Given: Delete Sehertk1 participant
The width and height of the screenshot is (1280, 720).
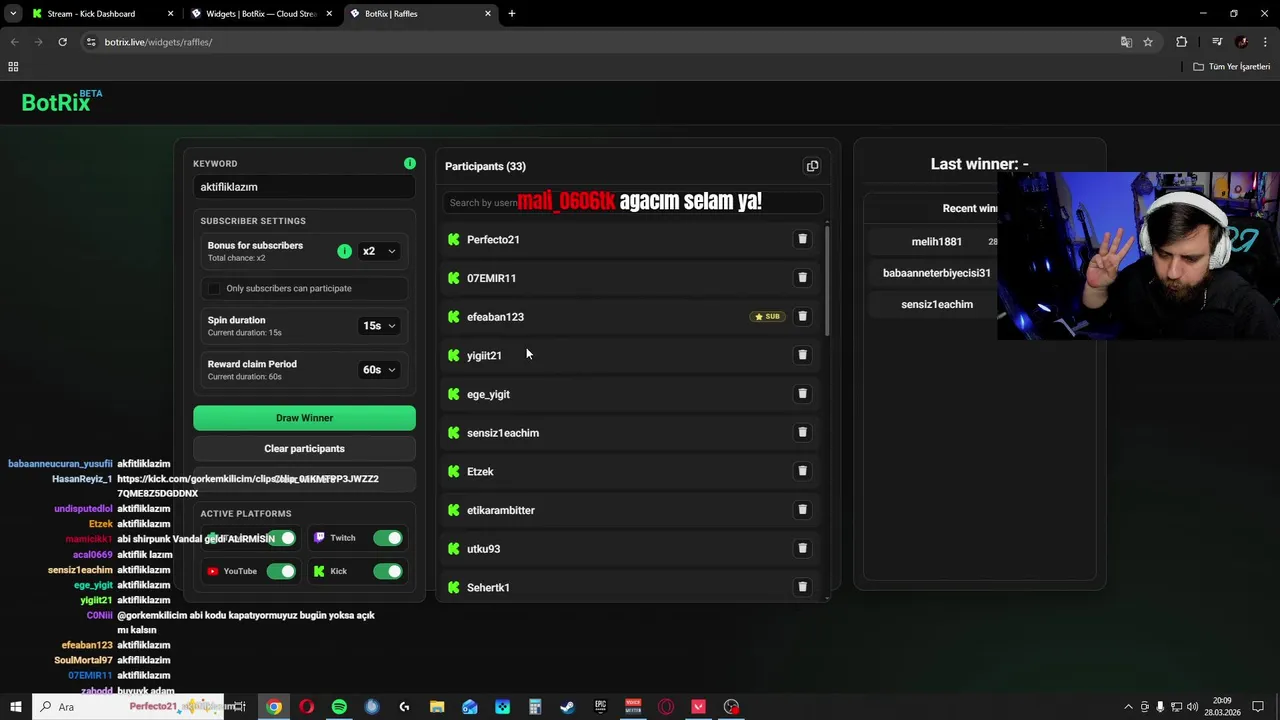Looking at the screenshot, I should click(x=802, y=587).
